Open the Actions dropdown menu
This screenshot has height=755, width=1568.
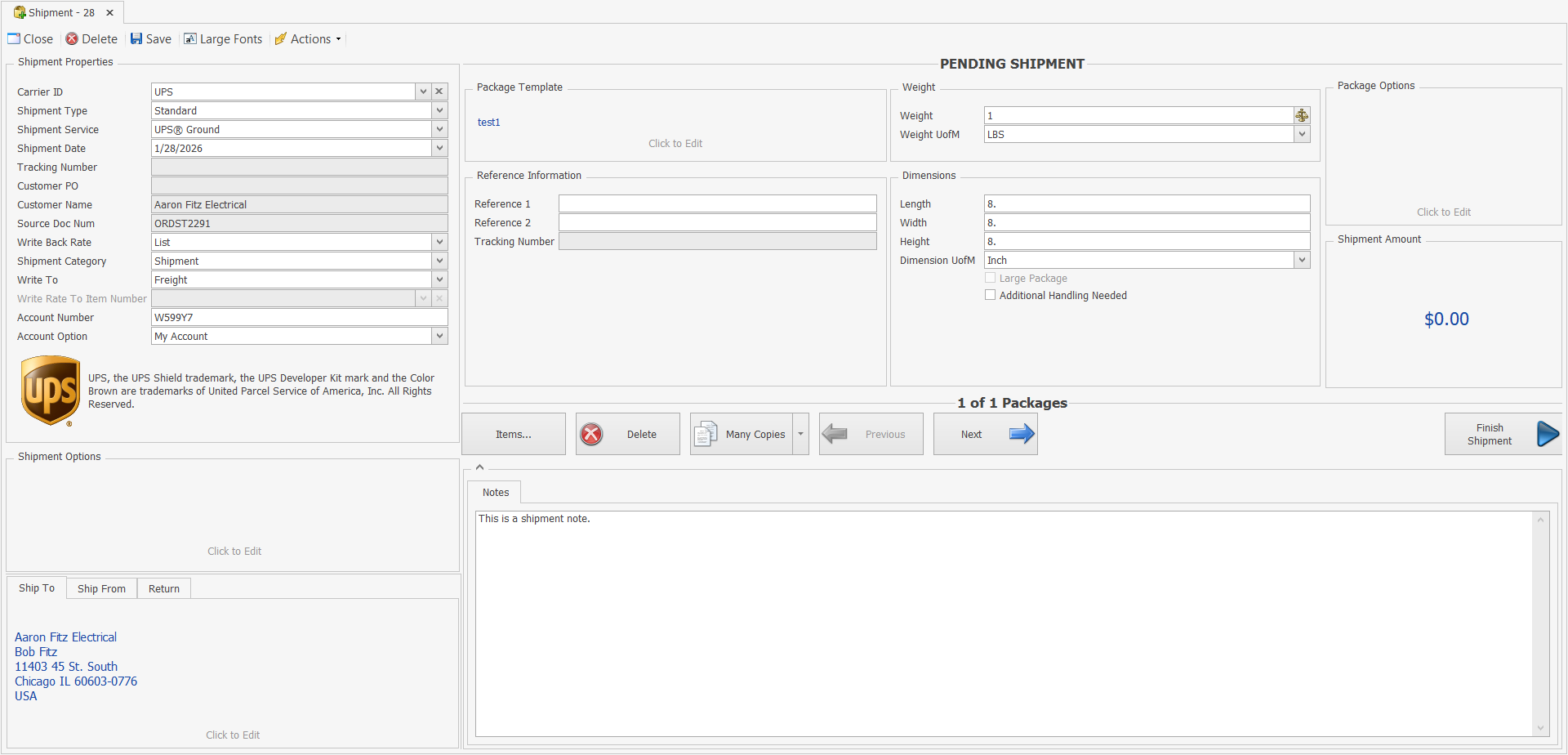tap(310, 39)
